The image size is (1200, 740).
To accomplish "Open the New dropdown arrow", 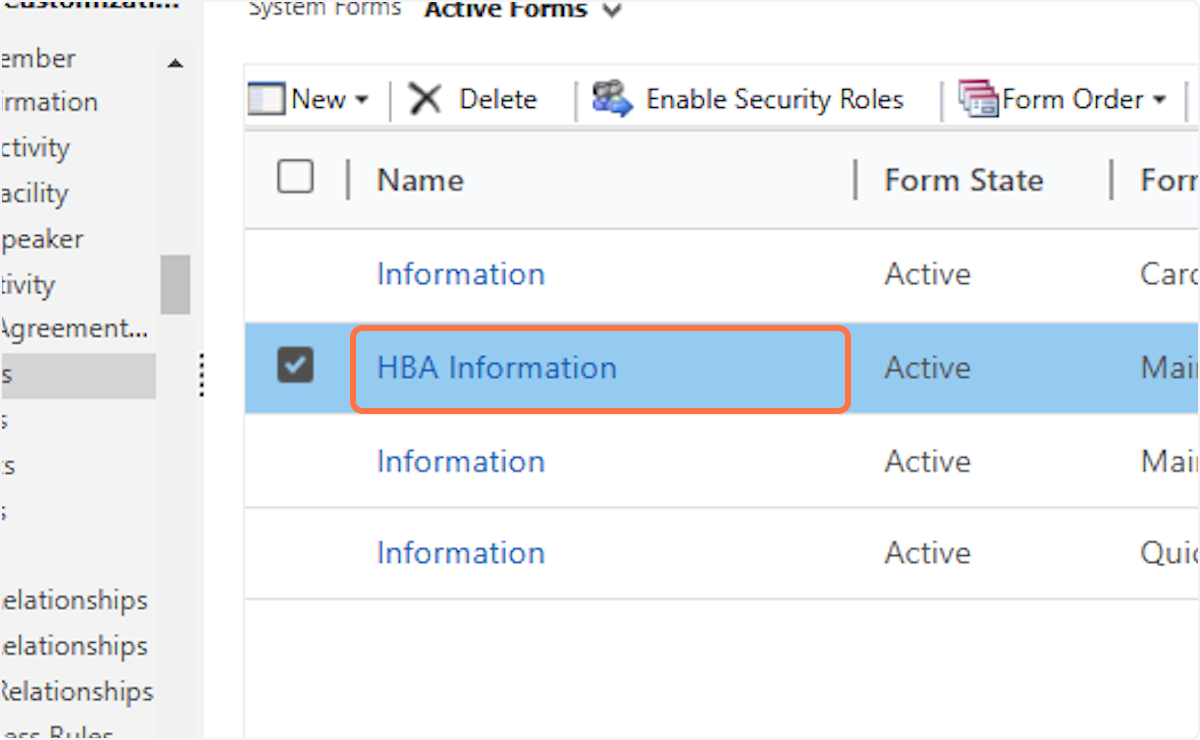I will [x=362, y=100].
